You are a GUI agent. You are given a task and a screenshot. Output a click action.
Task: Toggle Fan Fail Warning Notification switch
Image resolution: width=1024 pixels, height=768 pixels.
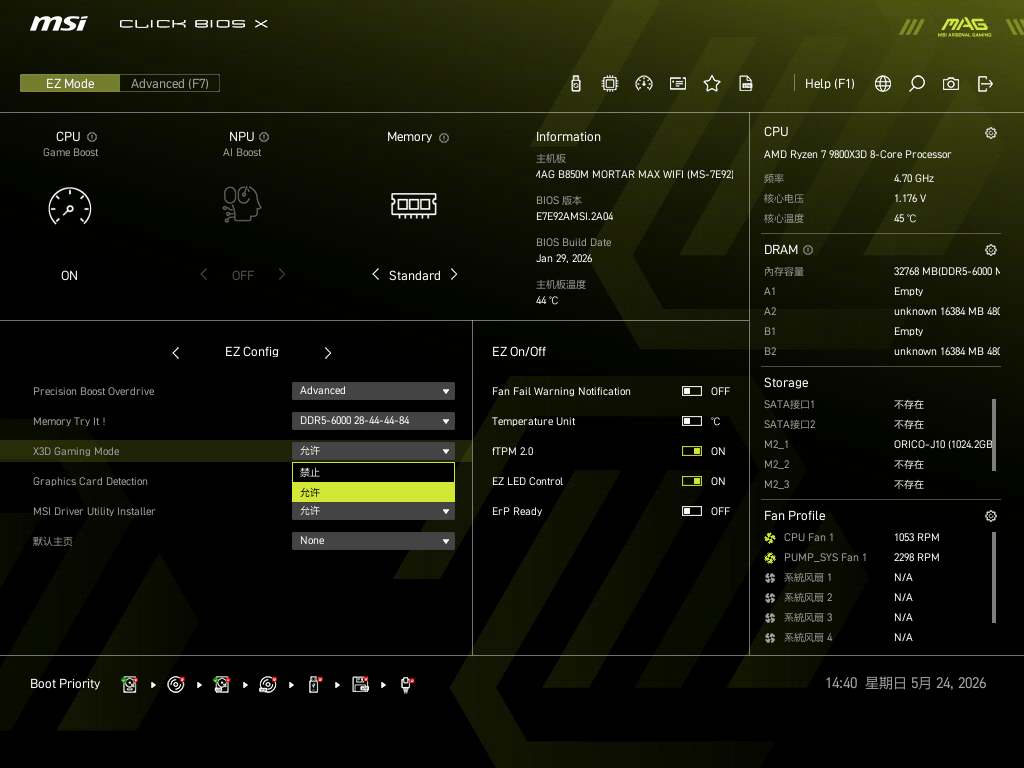[692, 391]
